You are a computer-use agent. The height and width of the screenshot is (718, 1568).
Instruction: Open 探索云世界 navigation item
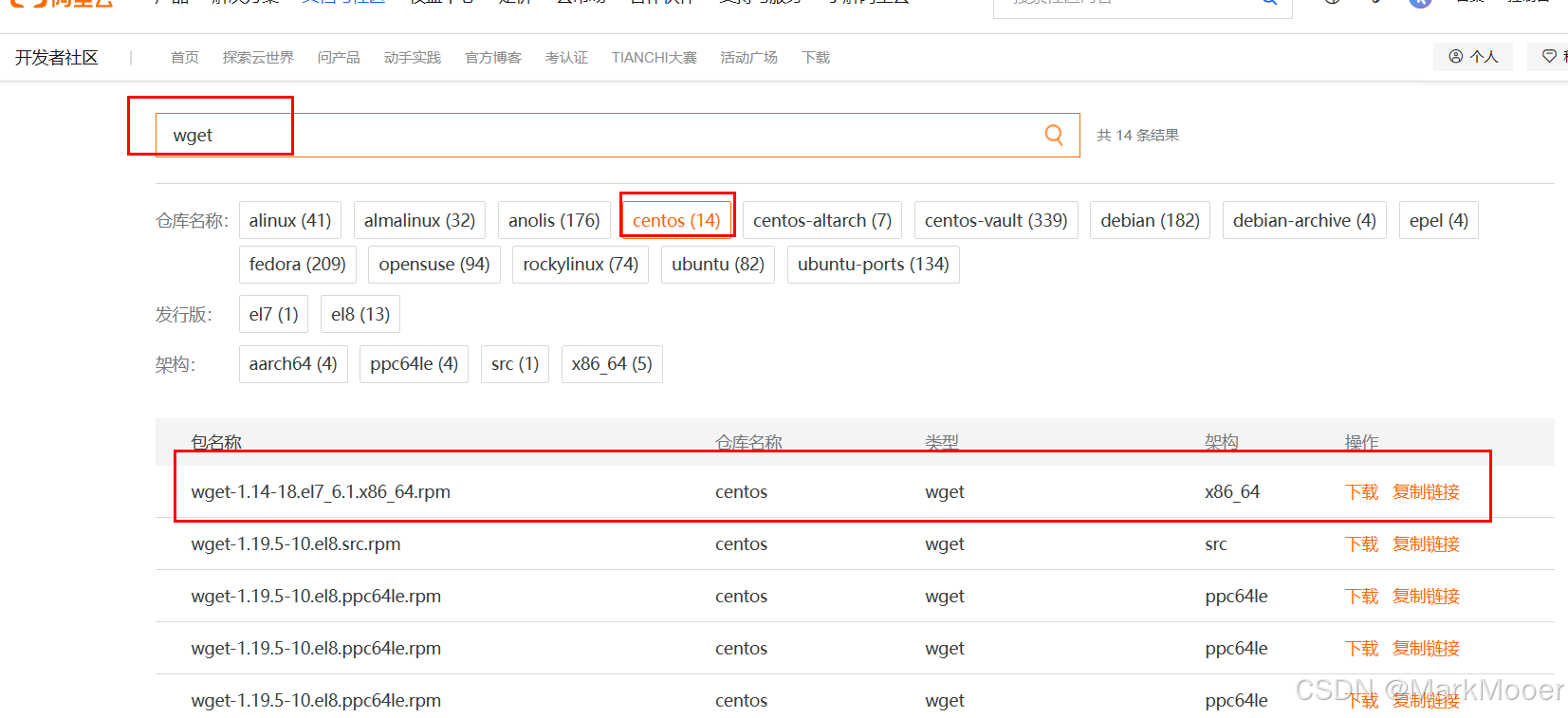tap(258, 58)
